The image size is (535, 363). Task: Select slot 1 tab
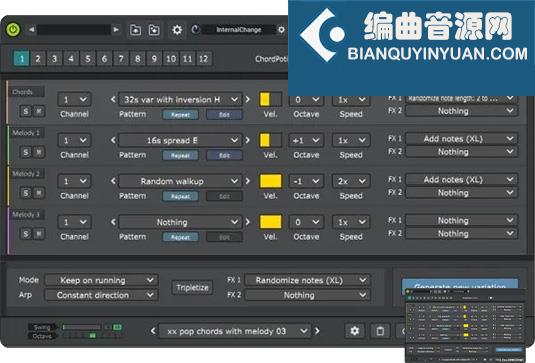point(21,59)
